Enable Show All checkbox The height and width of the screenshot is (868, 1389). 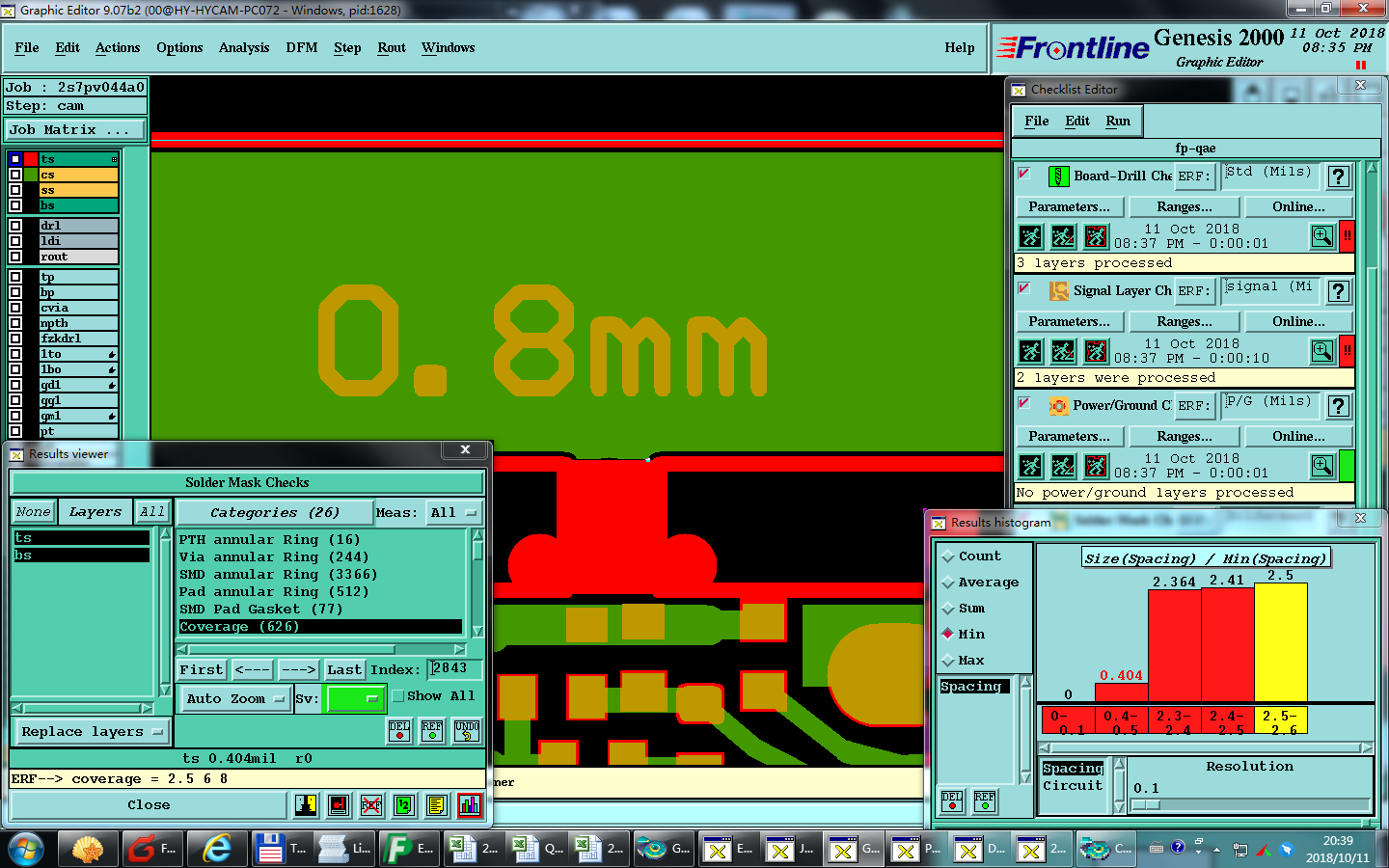click(x=398, y=695)
